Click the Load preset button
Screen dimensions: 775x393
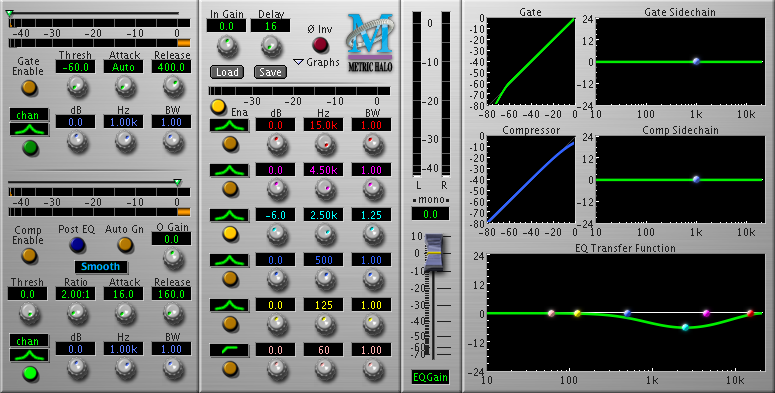click(x=227, y=72)
